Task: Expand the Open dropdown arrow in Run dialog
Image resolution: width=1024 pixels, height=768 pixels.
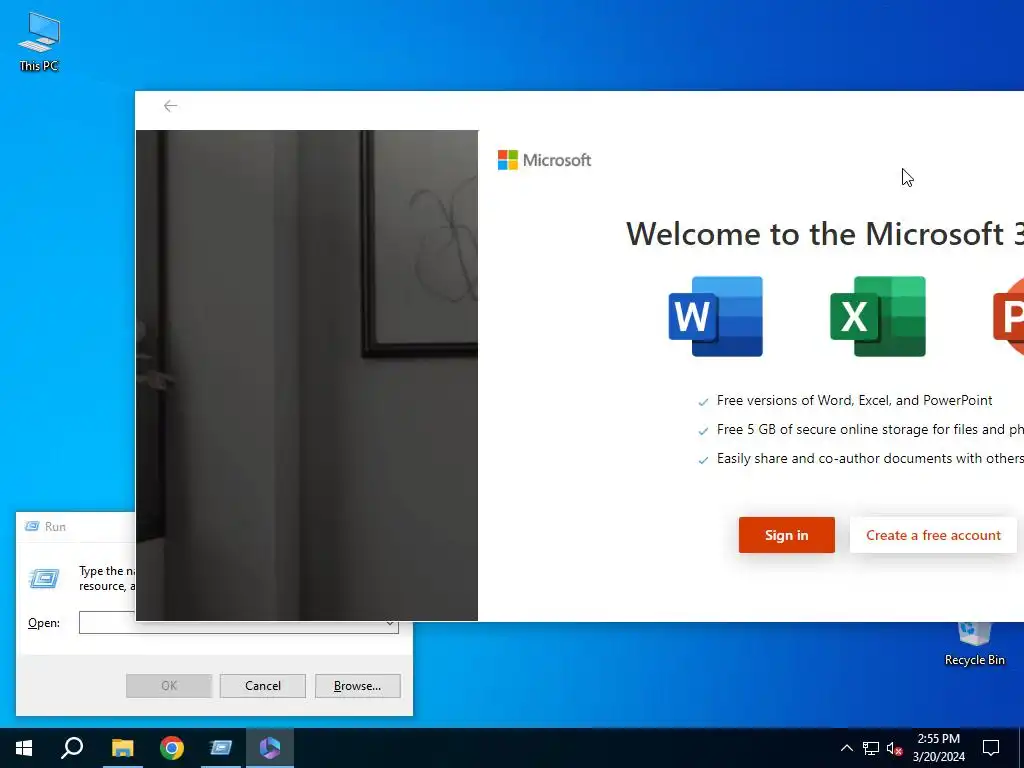Action: click(x=390, y=624)
